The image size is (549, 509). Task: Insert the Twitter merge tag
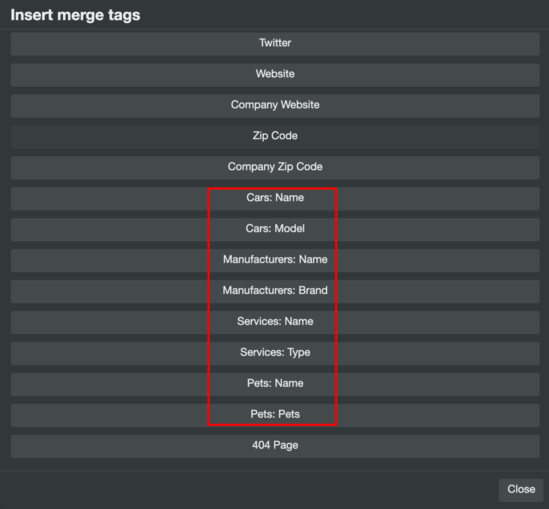tap(275, 44)
